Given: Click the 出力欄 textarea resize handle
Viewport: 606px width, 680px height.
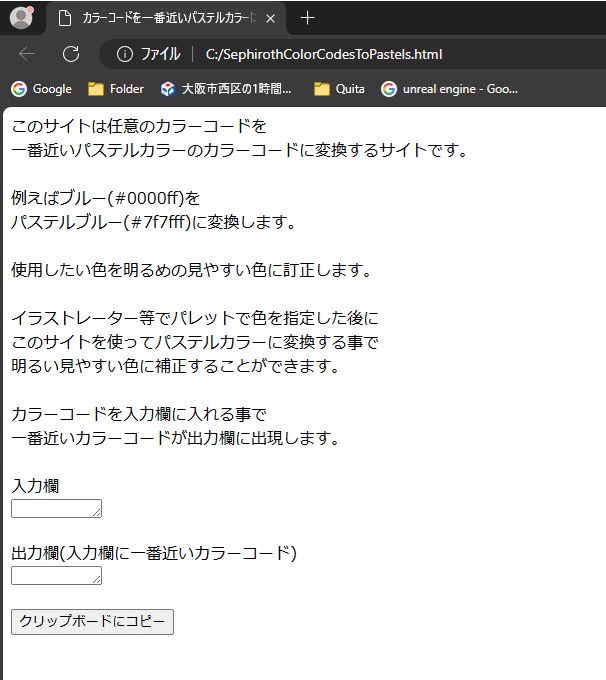Looking at the screenshot, I should coord(97,580).
